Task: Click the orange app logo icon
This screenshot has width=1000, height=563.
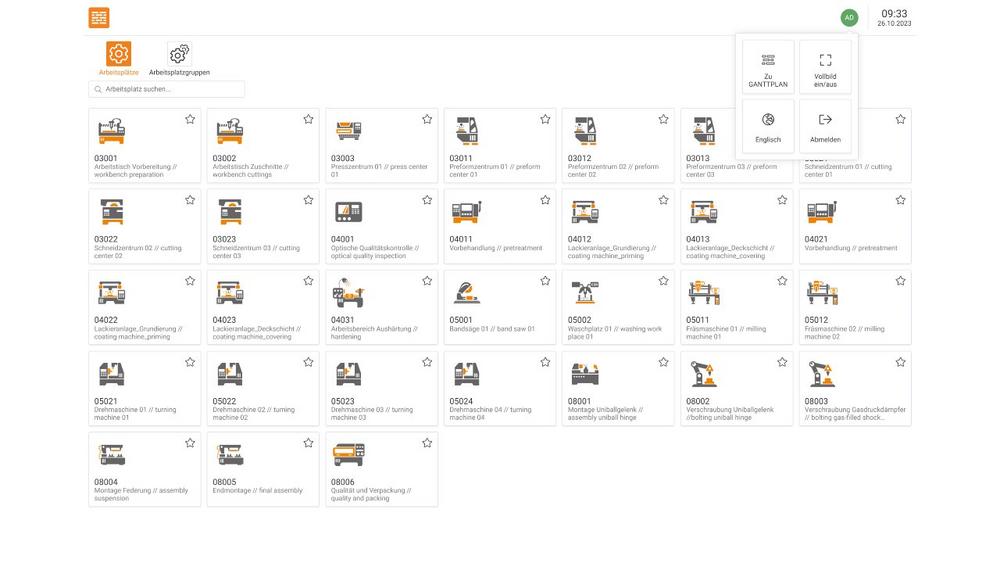Action: click(98, 17)
